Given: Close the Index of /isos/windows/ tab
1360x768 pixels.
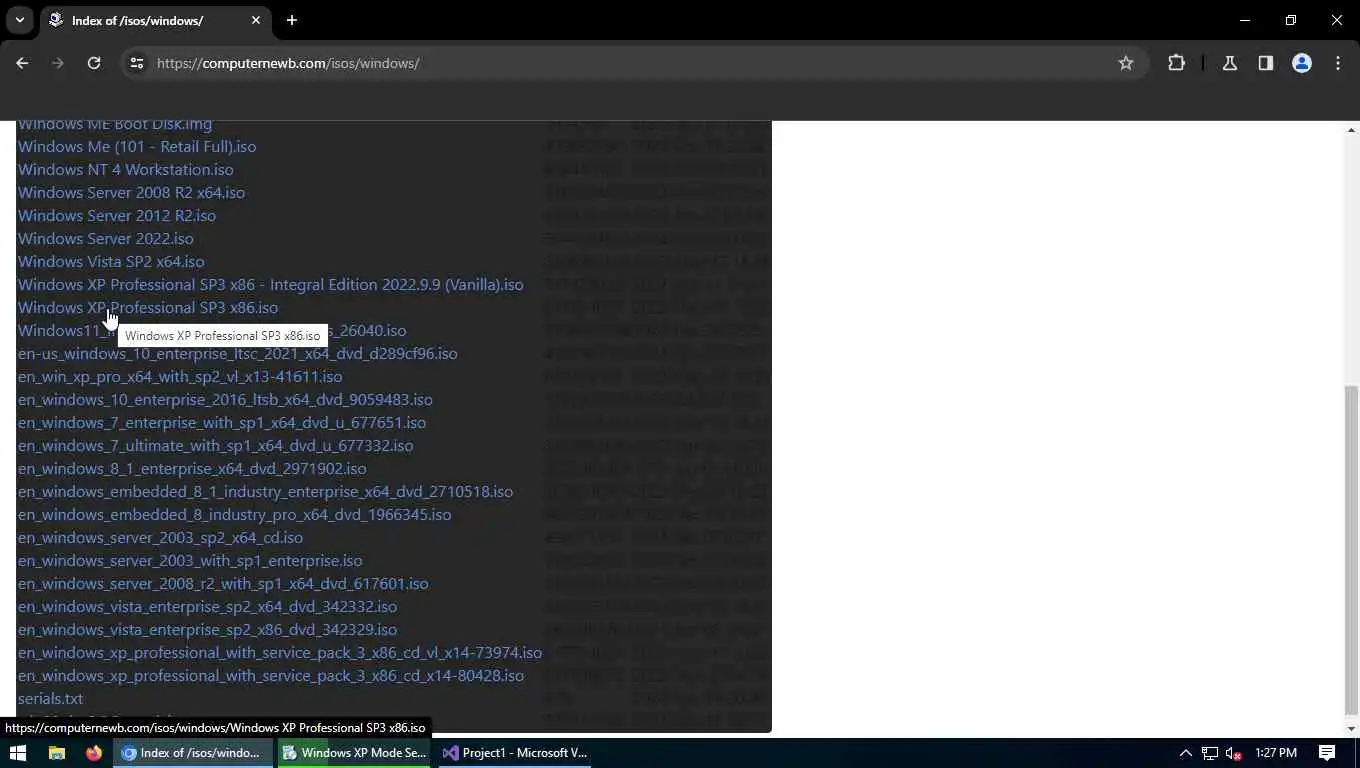Looking at the screenshot, I should 256,20.
